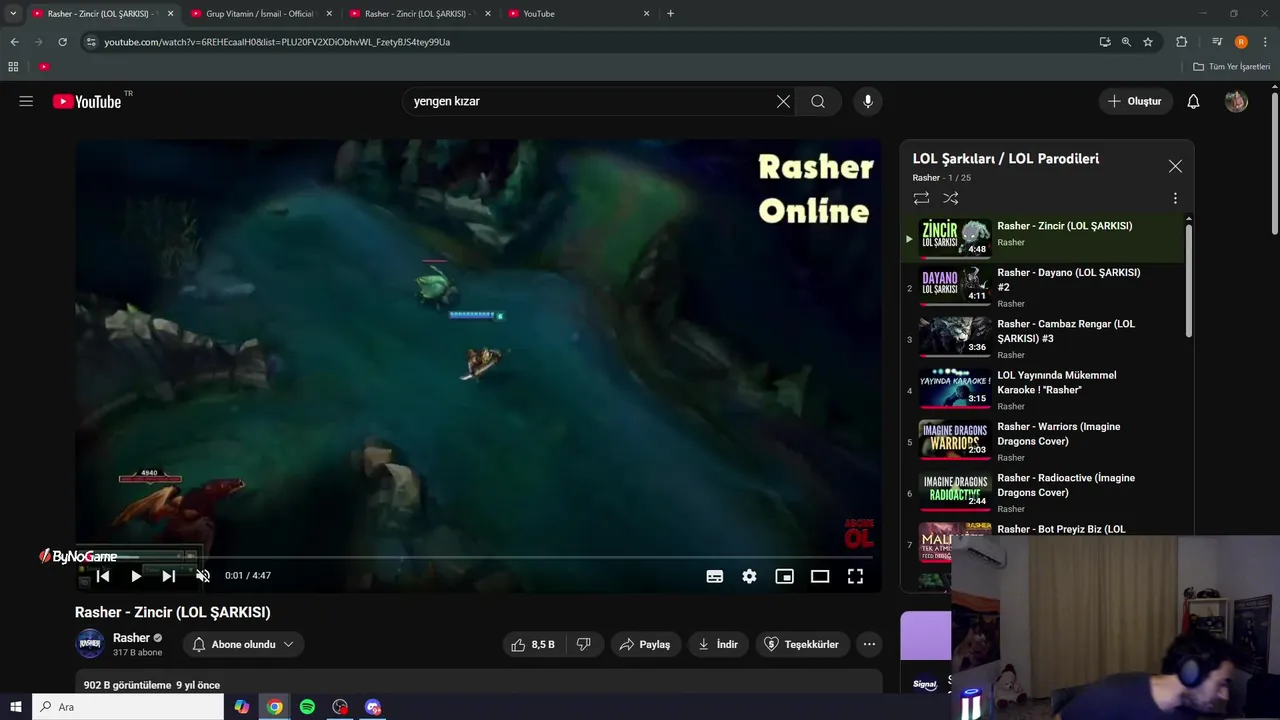Open a new browser tab

point(670,14)
